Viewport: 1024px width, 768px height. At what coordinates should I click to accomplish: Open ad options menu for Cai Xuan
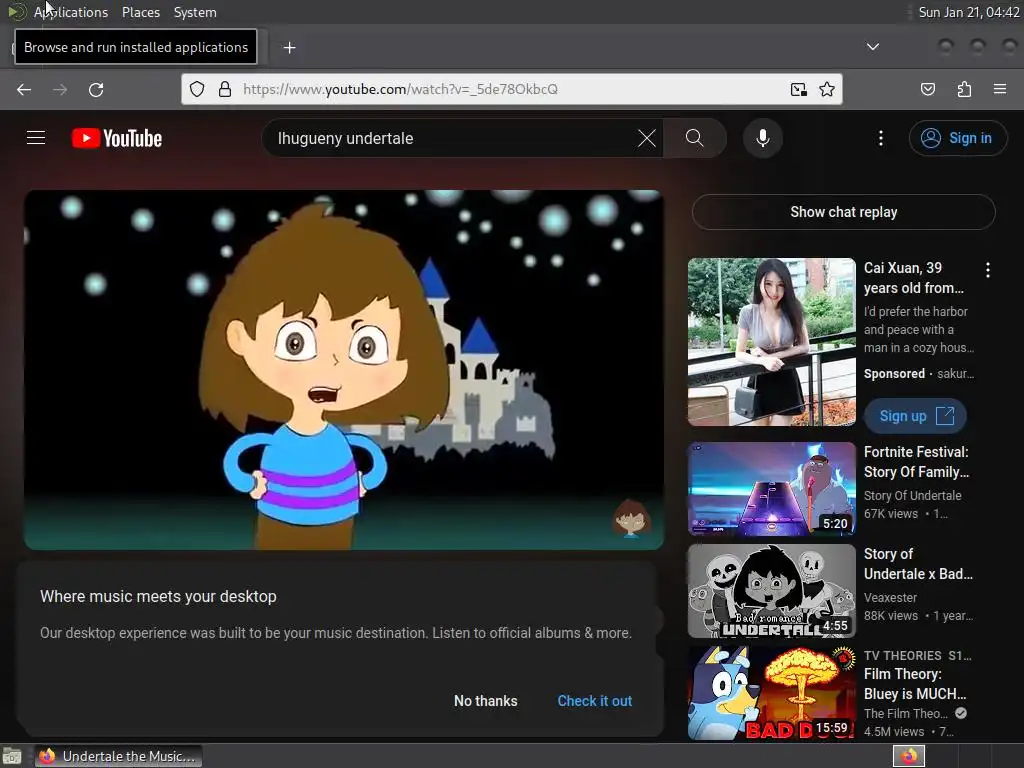(987, 270)
